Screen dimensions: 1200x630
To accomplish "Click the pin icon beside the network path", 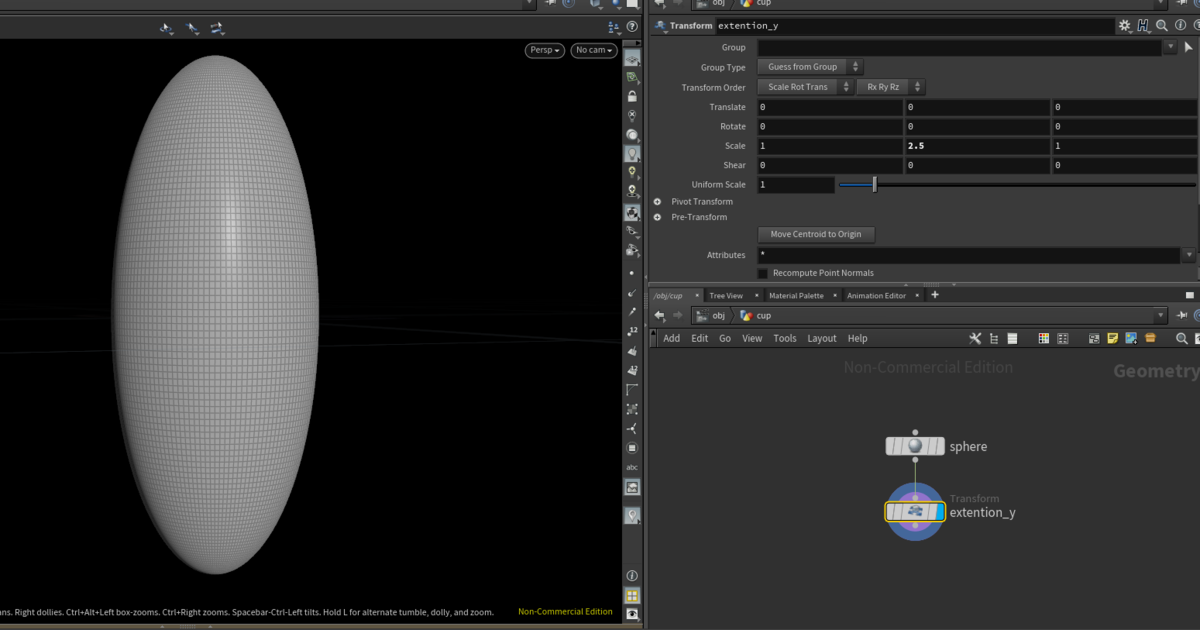I will 1181,316.
